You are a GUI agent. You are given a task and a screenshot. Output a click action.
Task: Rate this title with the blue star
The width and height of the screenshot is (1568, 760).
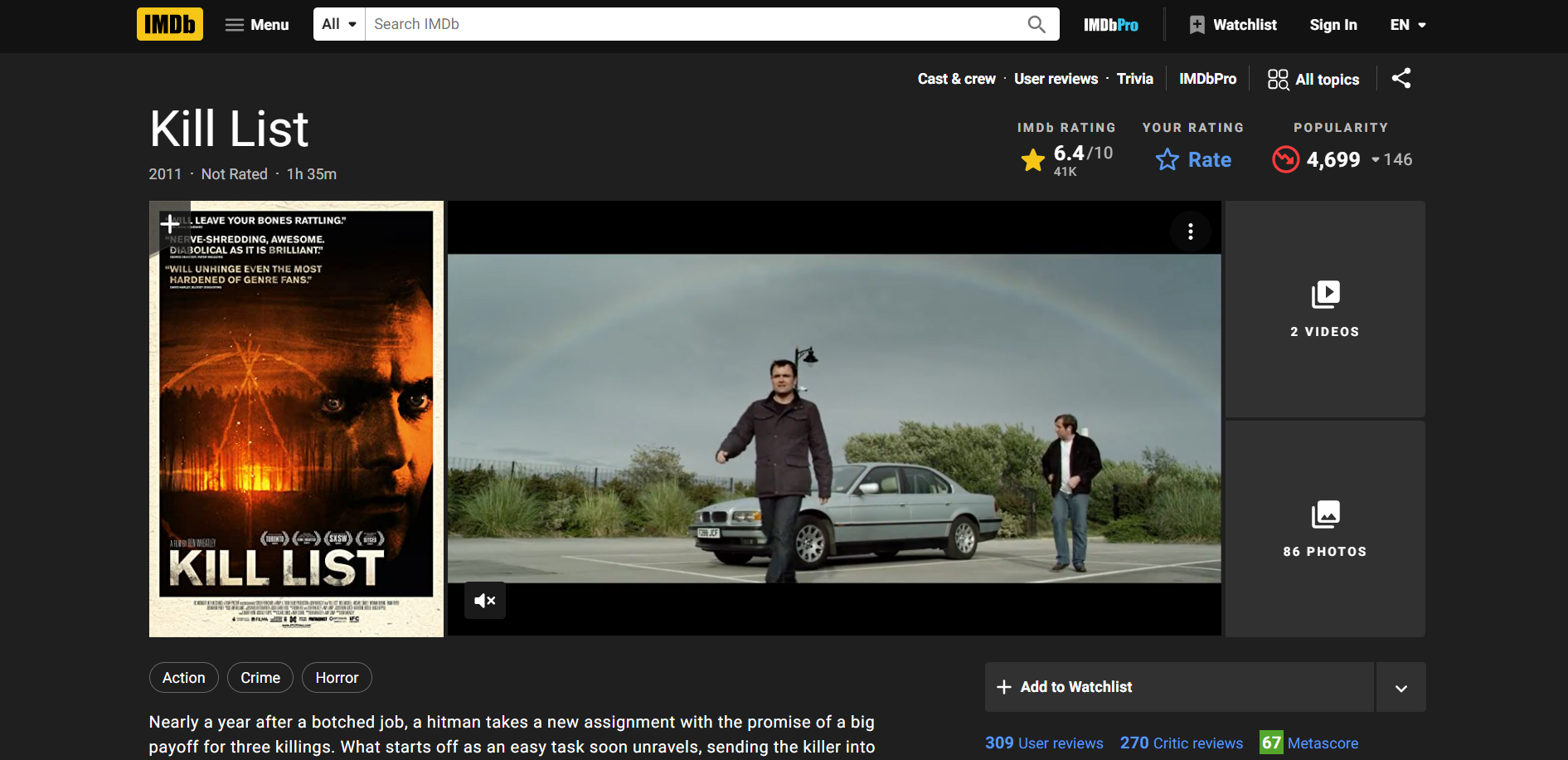tap(1193, 159)
